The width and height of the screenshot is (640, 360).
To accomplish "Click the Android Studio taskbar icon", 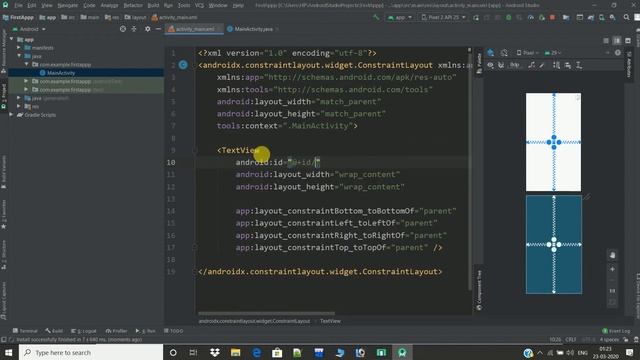I will tap(402, 352).
